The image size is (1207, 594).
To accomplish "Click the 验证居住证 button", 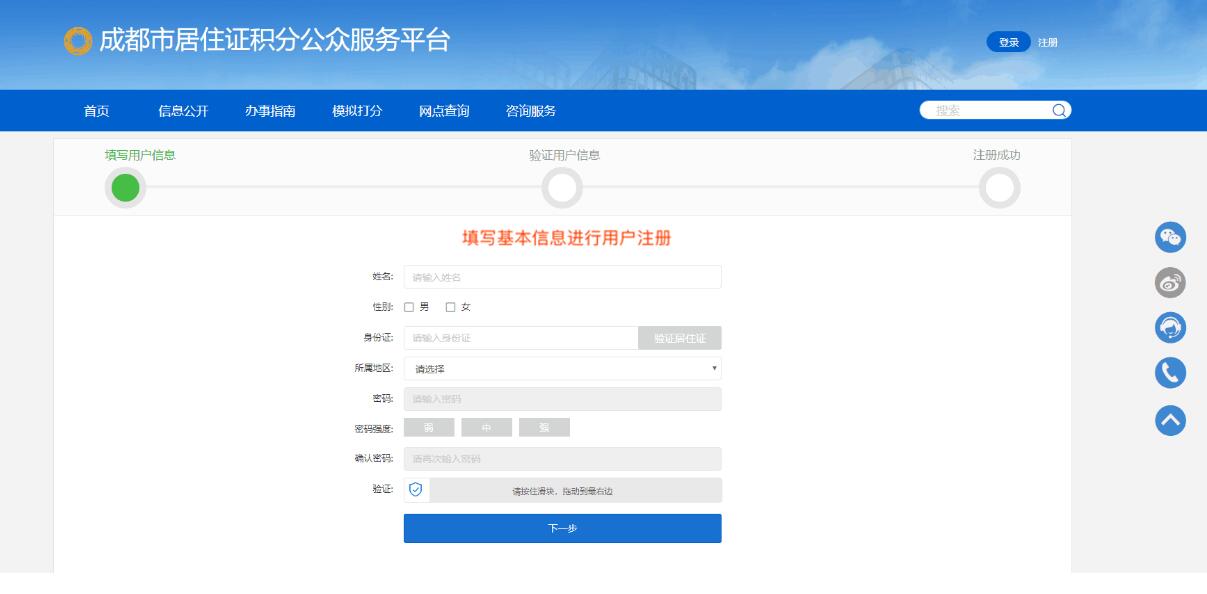I will click(679, 338).
